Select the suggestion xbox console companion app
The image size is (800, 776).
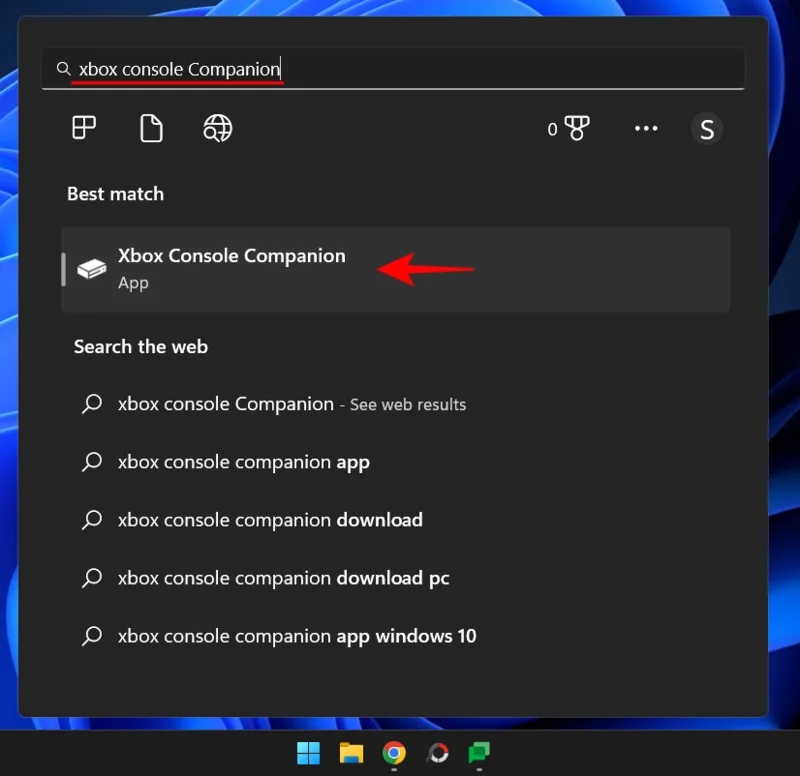[x=243, y=462]
